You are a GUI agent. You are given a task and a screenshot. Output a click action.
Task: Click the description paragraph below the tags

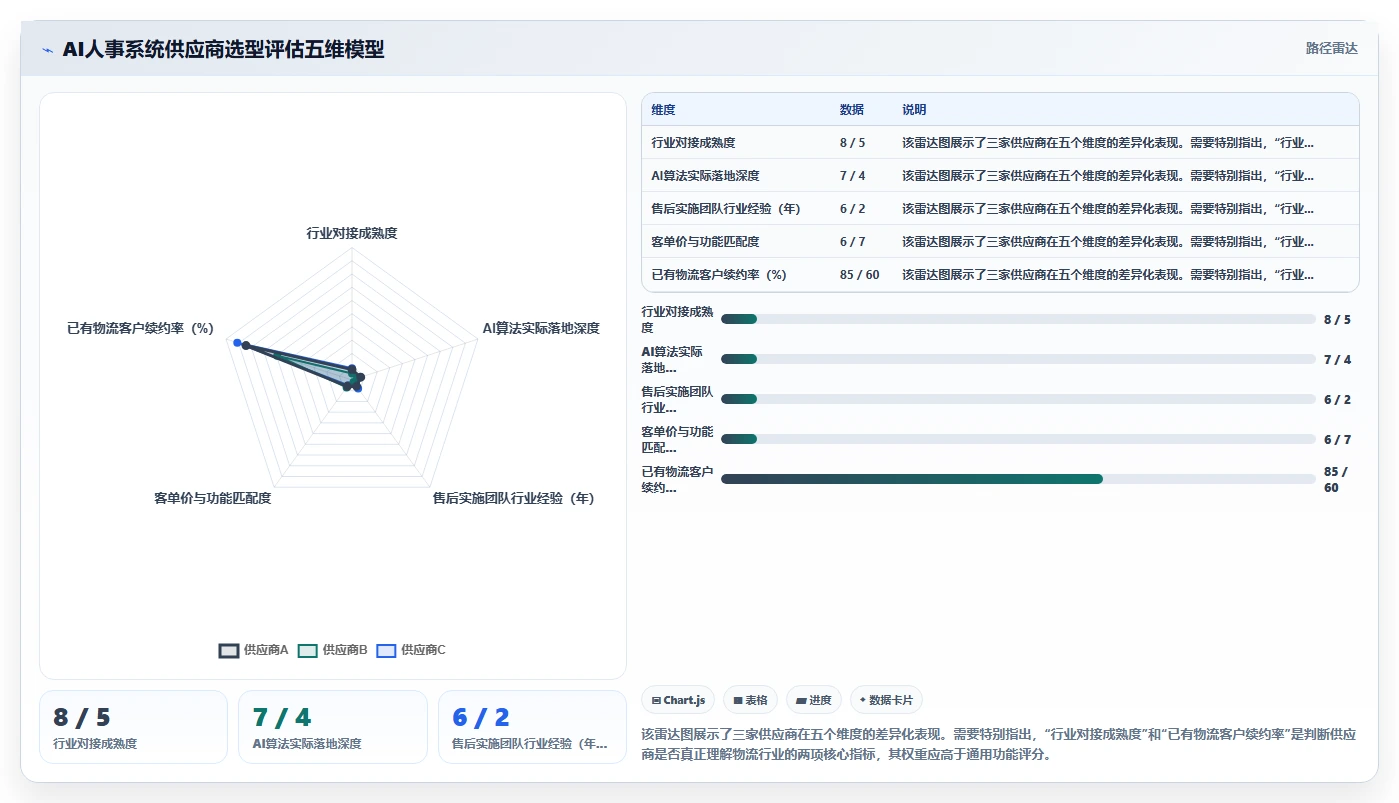999,745
